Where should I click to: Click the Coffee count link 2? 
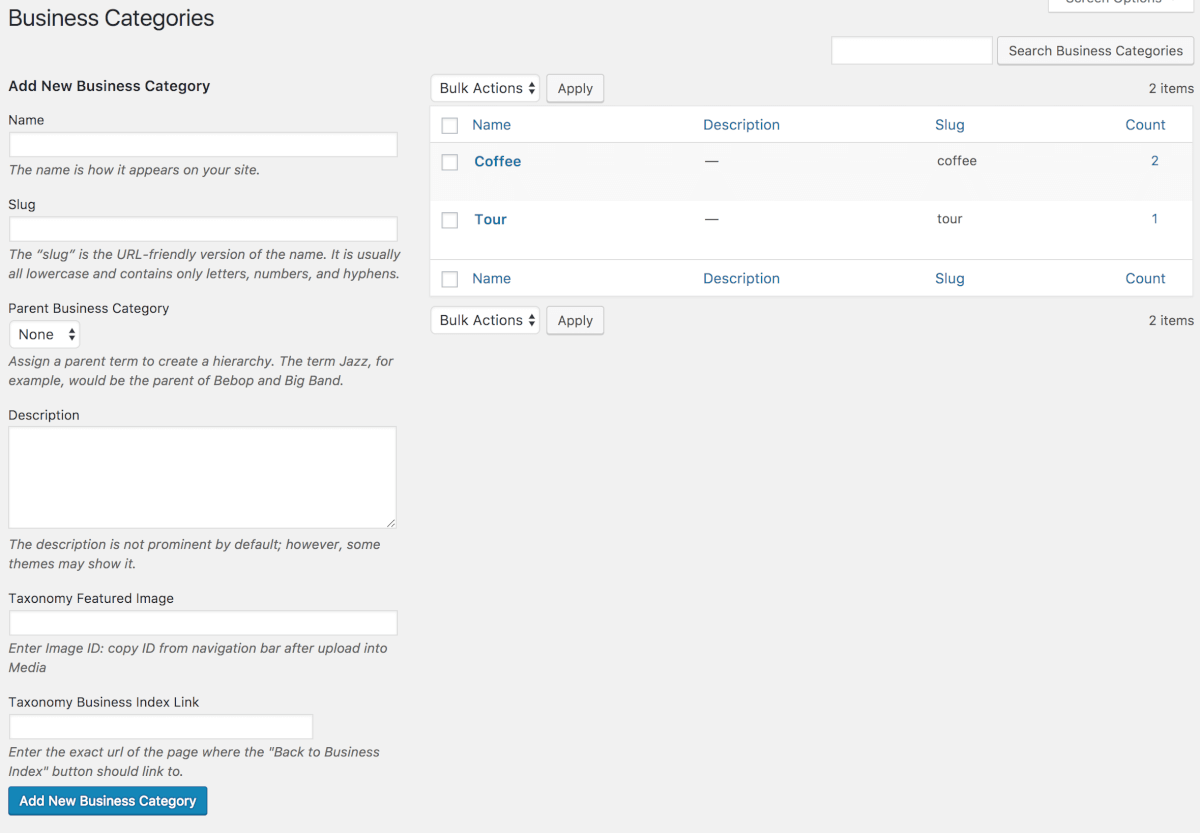coord(1154,161)
